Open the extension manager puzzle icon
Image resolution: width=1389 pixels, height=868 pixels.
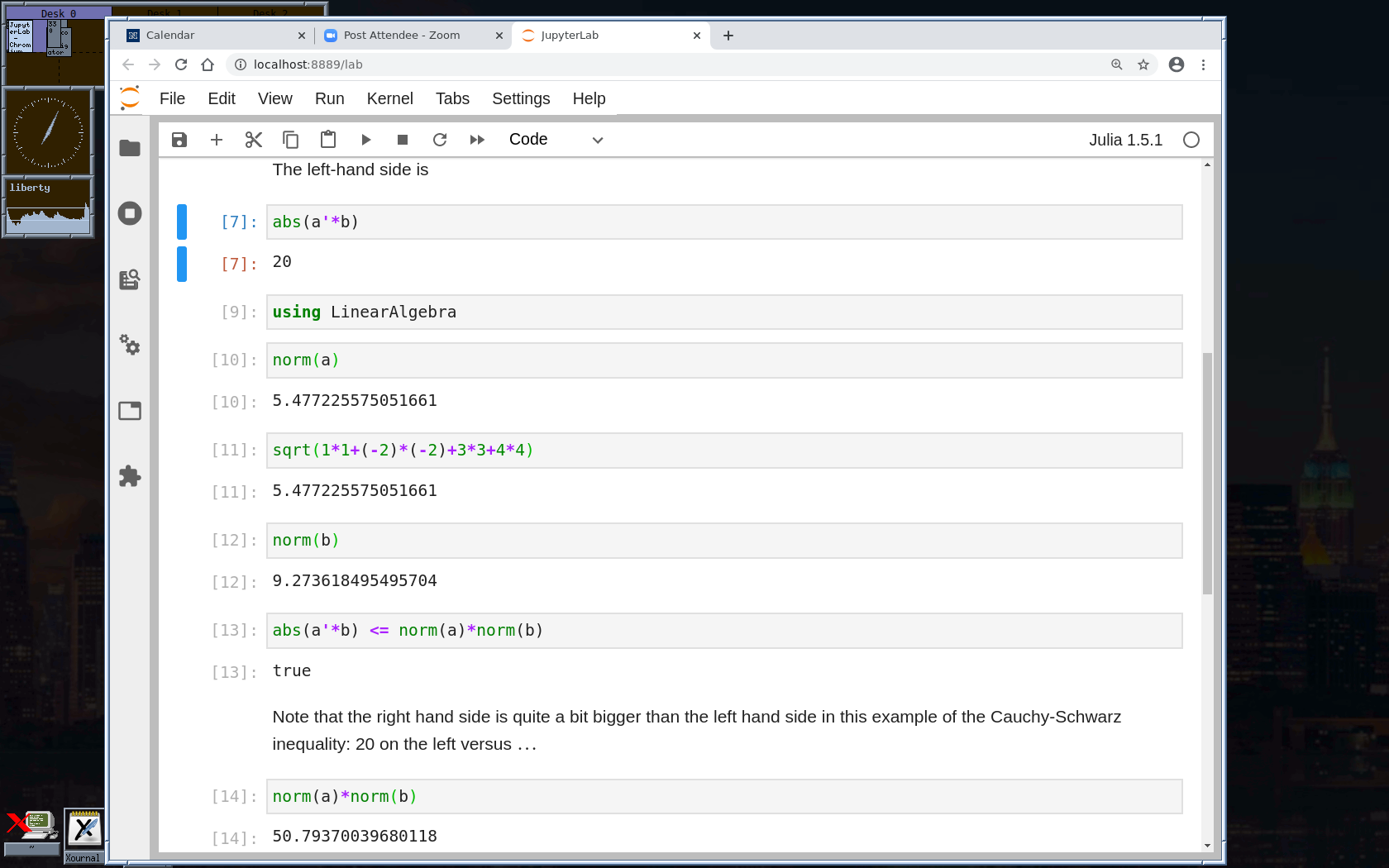(x=130, y=476)
